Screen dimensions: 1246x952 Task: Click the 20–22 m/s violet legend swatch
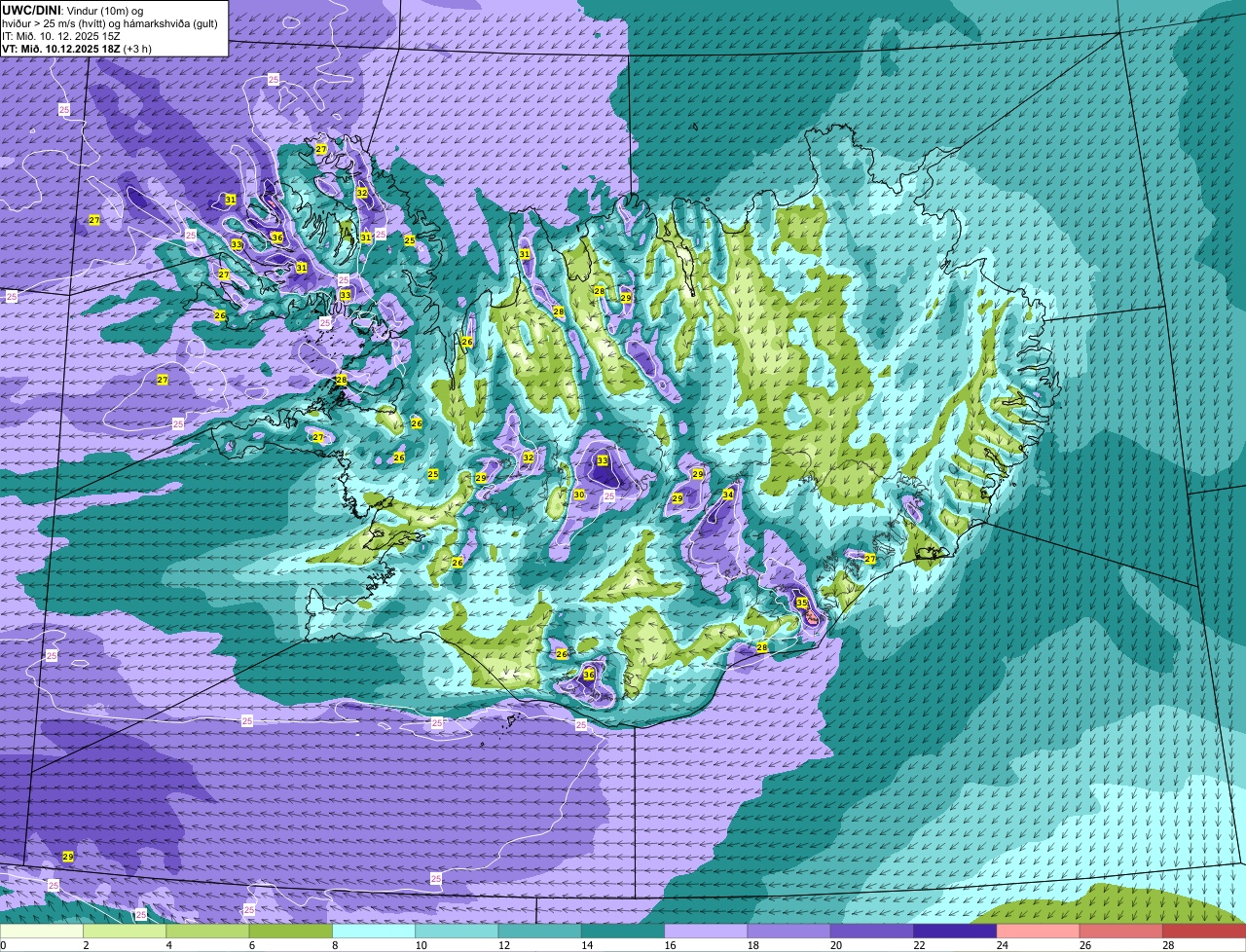[x=872, y=931]
